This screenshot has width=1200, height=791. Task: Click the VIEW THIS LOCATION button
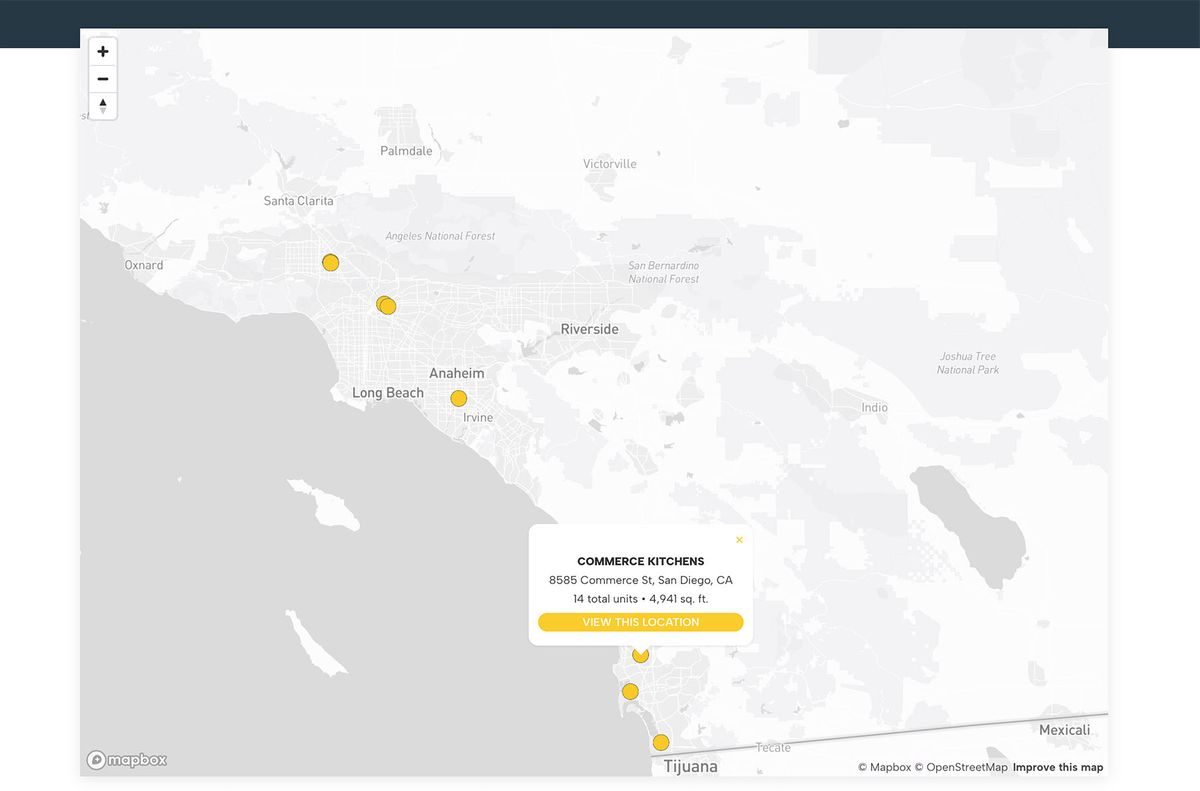click(x=640, y=622)
